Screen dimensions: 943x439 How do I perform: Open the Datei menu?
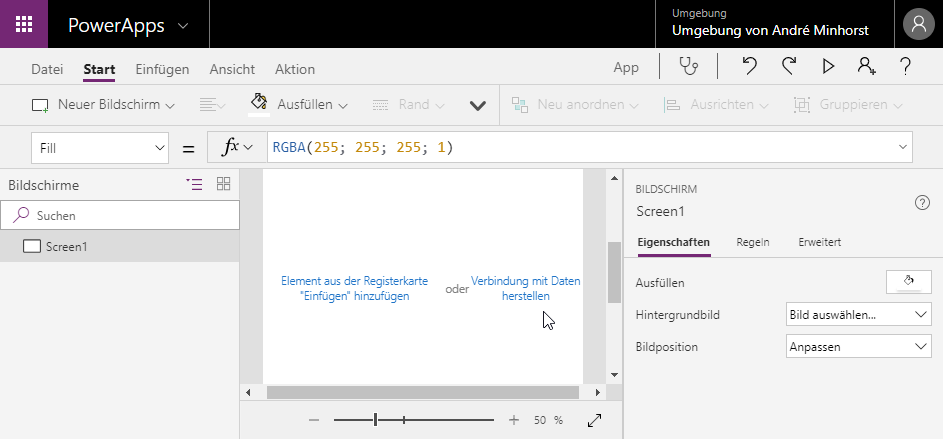[47, 69]
